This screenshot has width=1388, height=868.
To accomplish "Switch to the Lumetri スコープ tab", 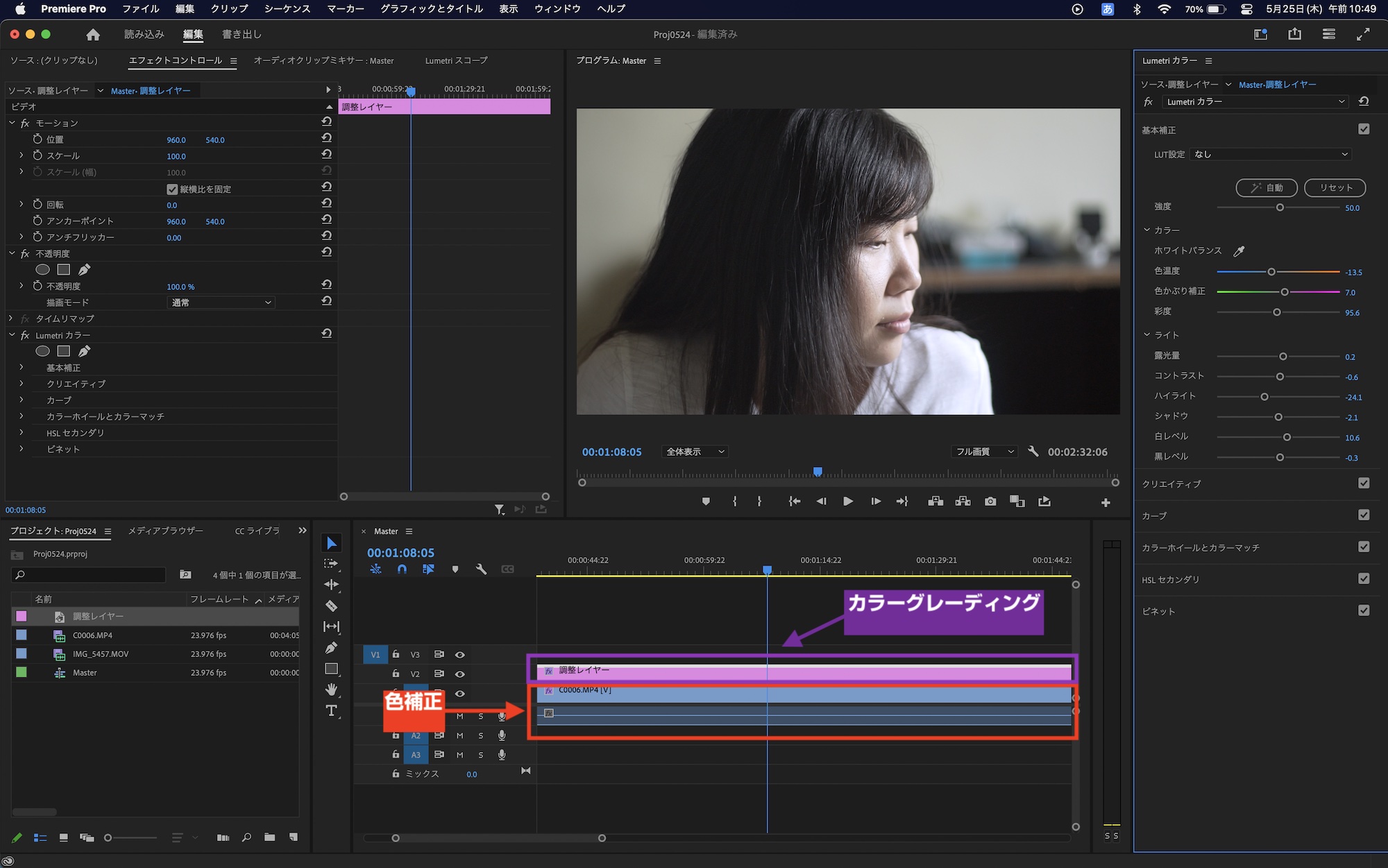I will pyautogui.click(x=456, y=61).
